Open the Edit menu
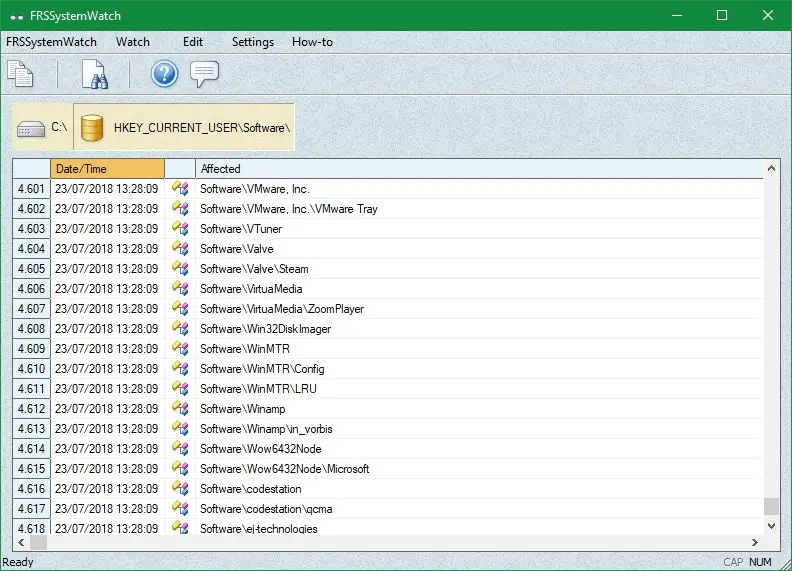This screenshot has height=571, width=792. click(x=193, y=42)
